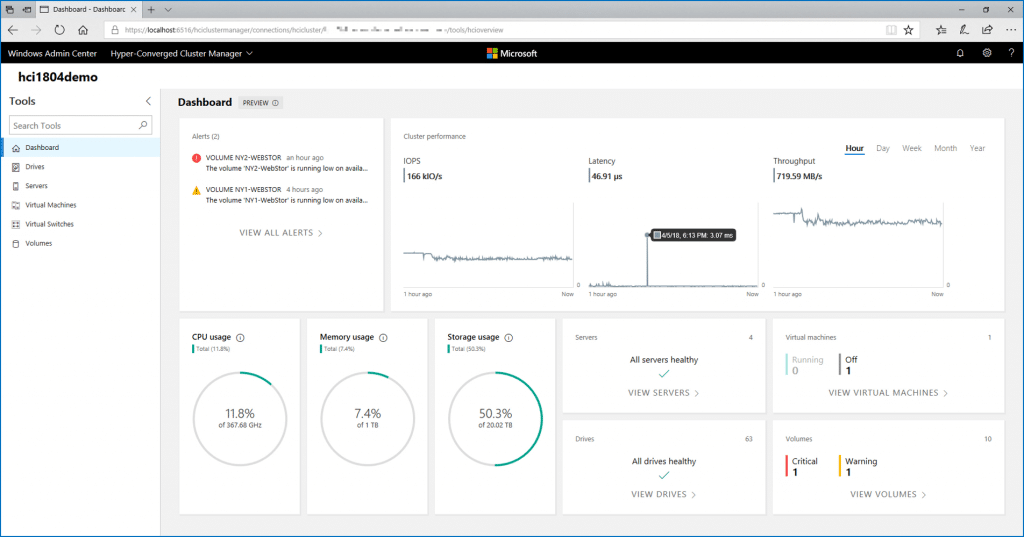
Task: Select the Year time range tab
Action: (x=977, y=148)
